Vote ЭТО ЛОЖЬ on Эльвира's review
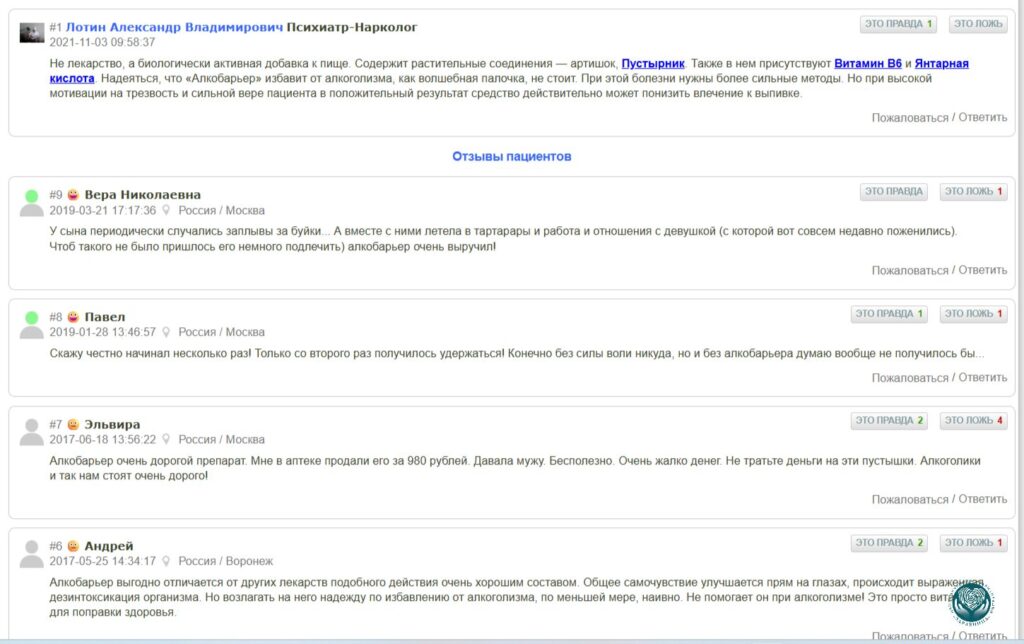 (x=973, y=421)
